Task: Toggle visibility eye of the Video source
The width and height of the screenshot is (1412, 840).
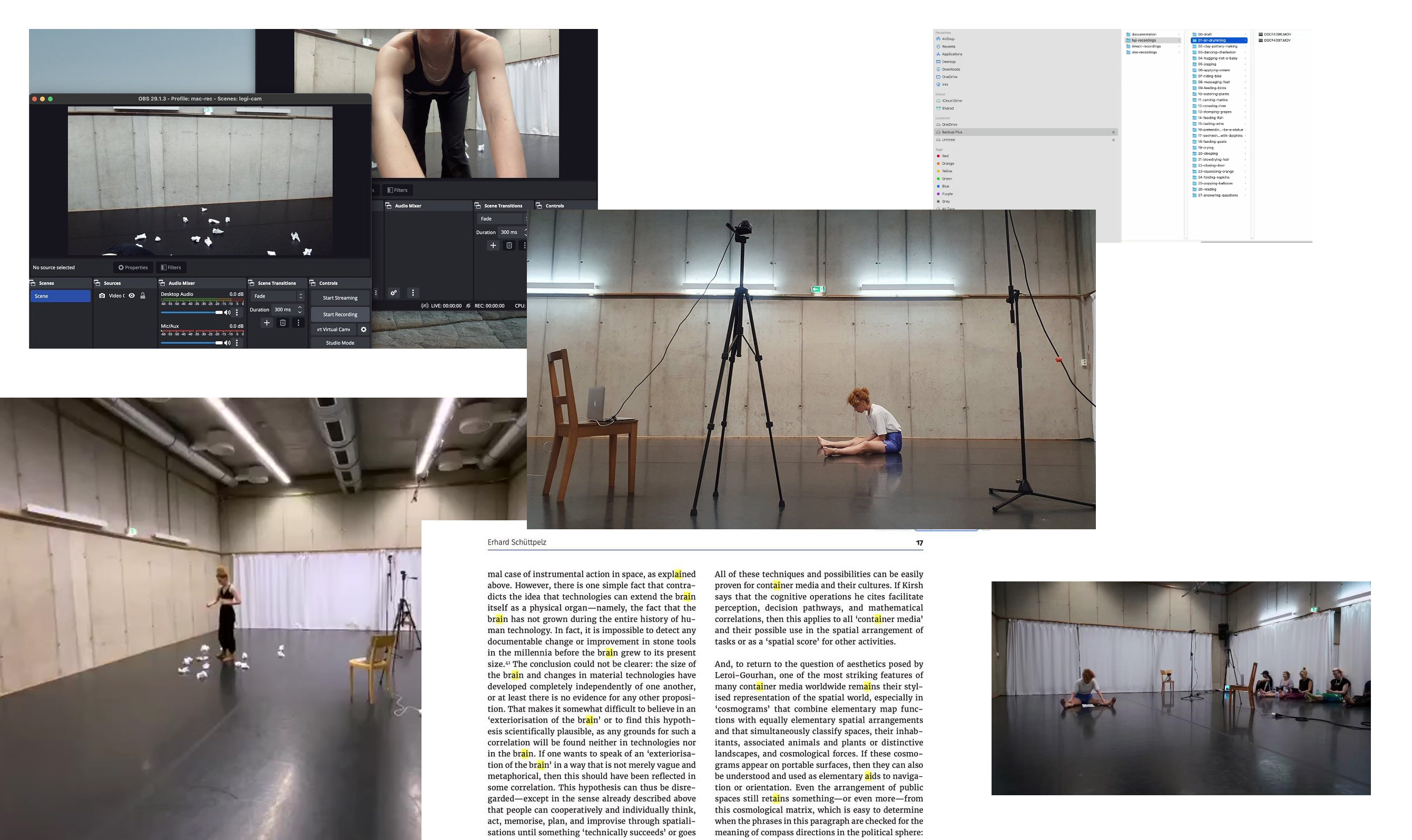Action: 132,295
